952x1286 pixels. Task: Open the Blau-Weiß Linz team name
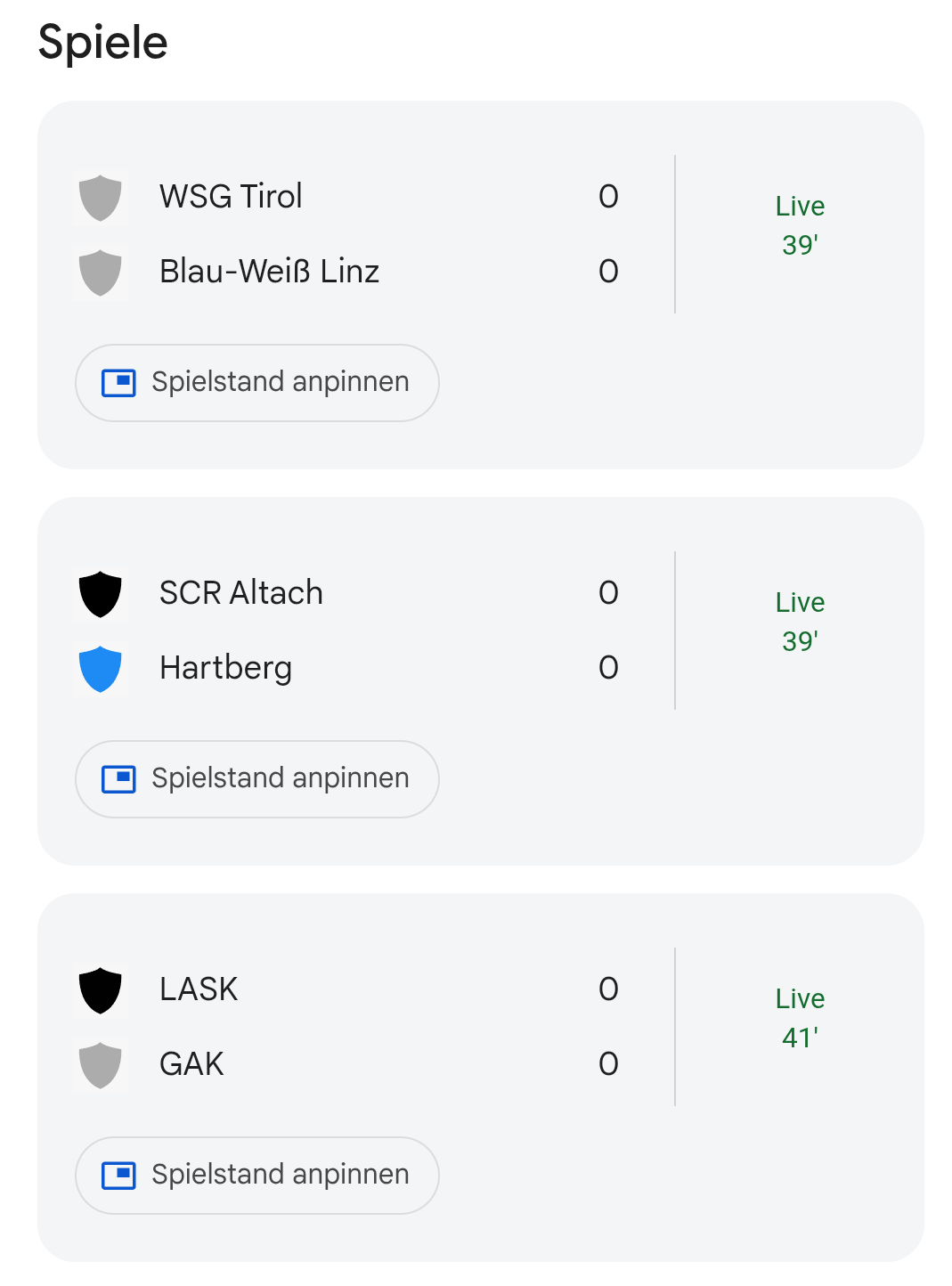[x=269, y=272]
